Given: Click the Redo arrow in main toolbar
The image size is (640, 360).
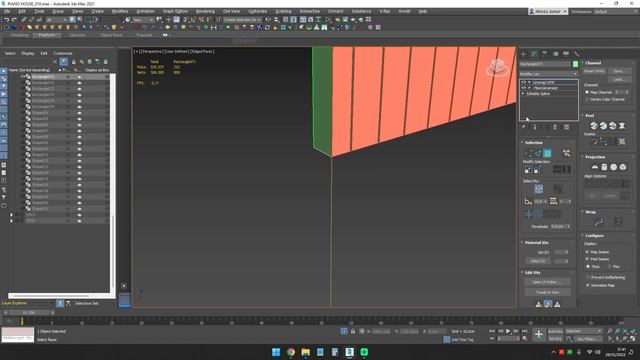Looking at the screenshot, I should 14,20.
